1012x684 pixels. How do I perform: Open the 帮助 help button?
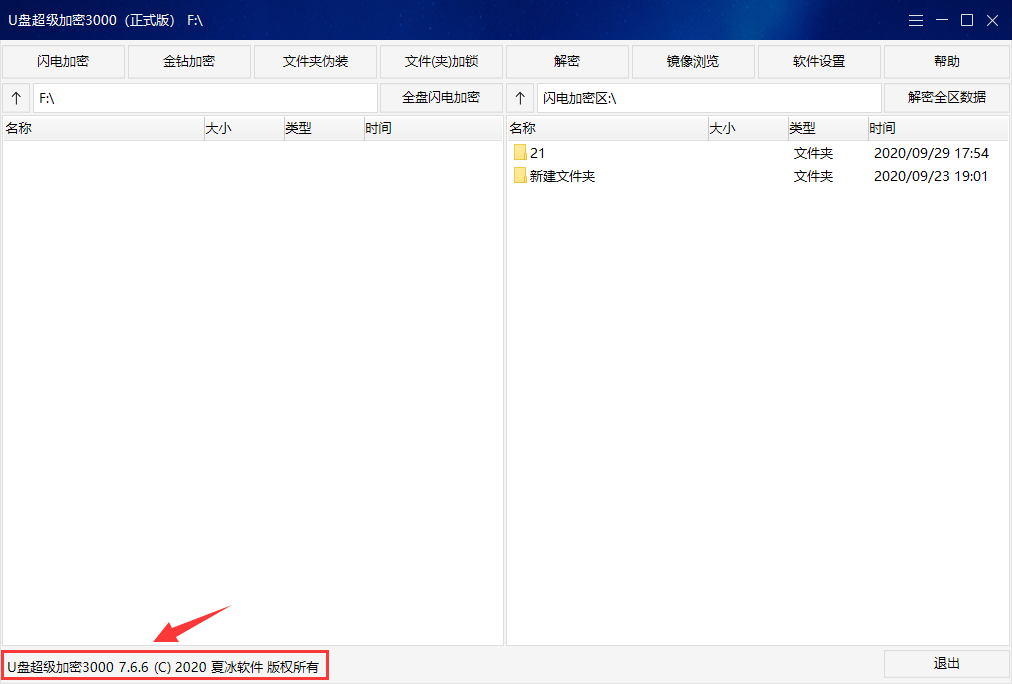tap(946, 61)
